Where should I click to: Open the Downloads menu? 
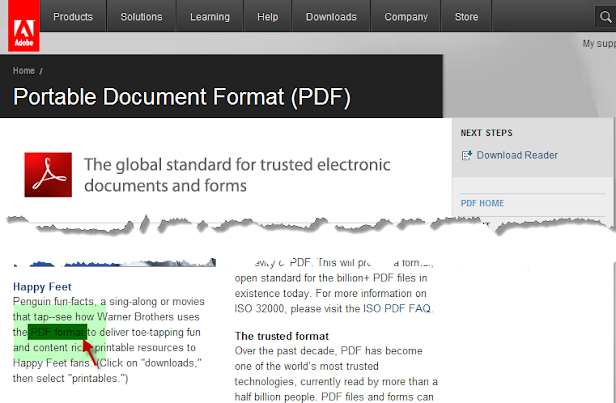pos(331,17)
